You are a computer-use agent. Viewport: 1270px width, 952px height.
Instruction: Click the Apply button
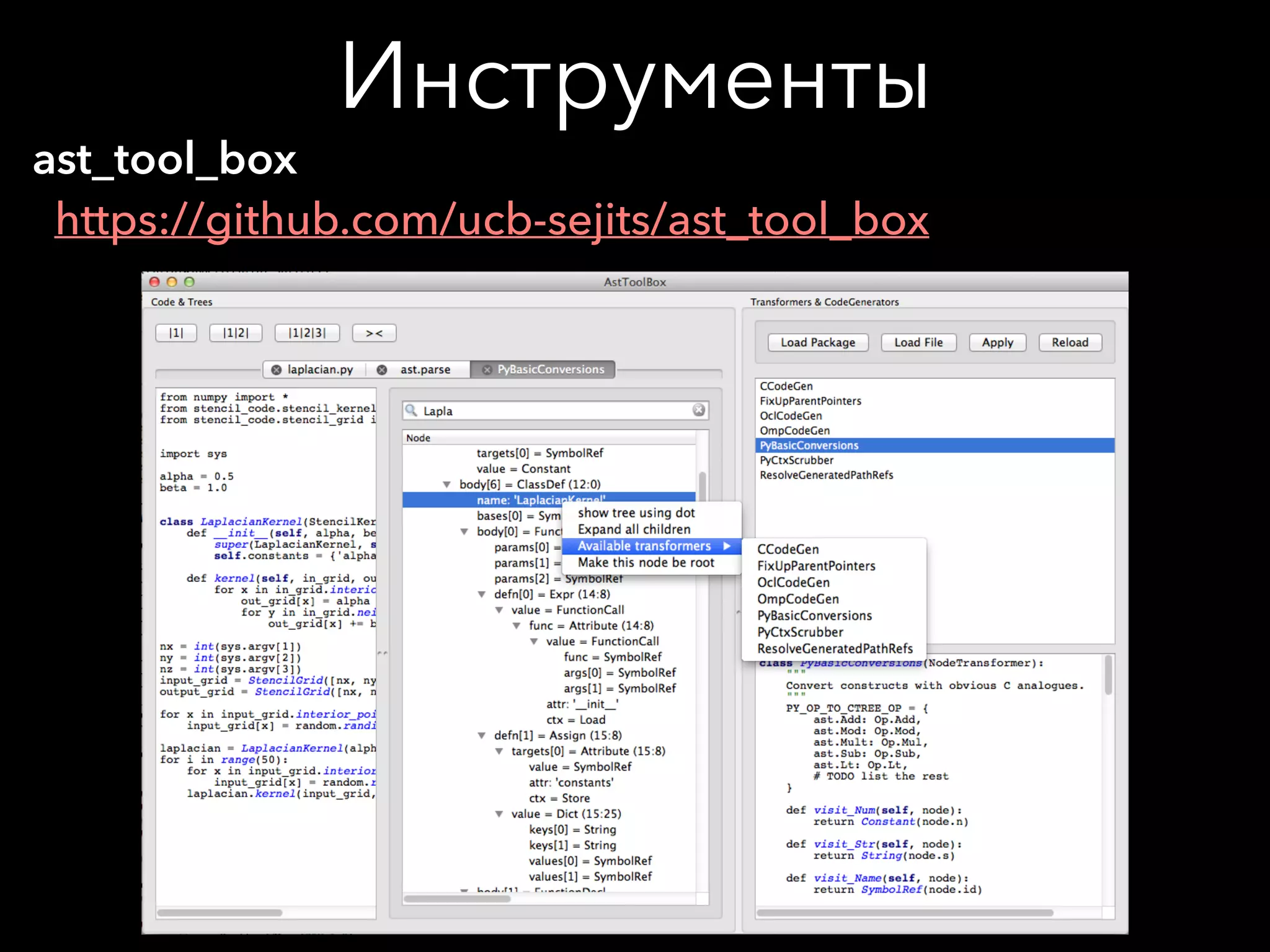pyautogui.click(x=997, y=342)
